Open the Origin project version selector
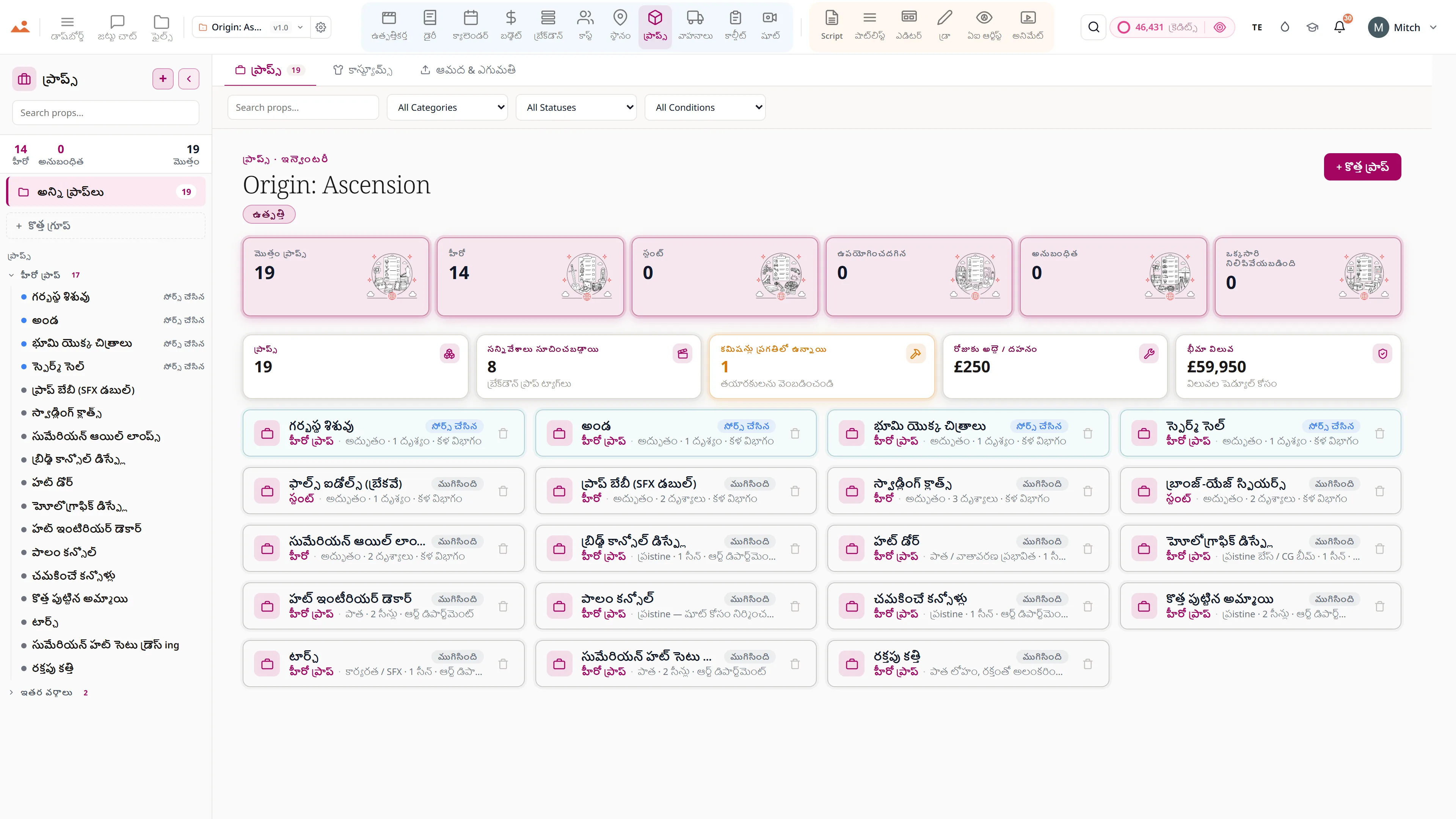 [x=251, y=27]
